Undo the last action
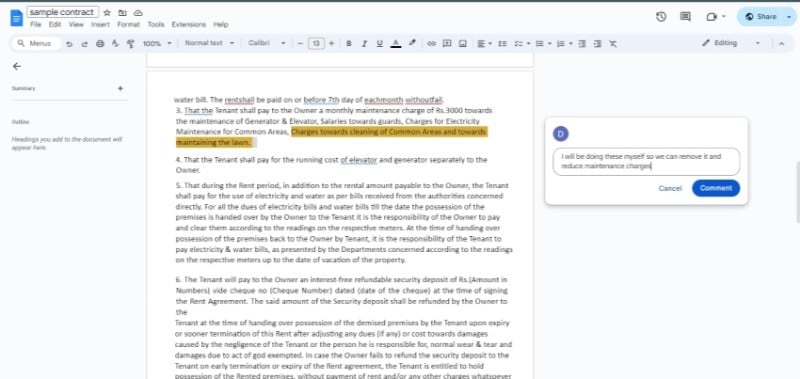Viewport: 800px width, 379px height. tap(69, 44)
